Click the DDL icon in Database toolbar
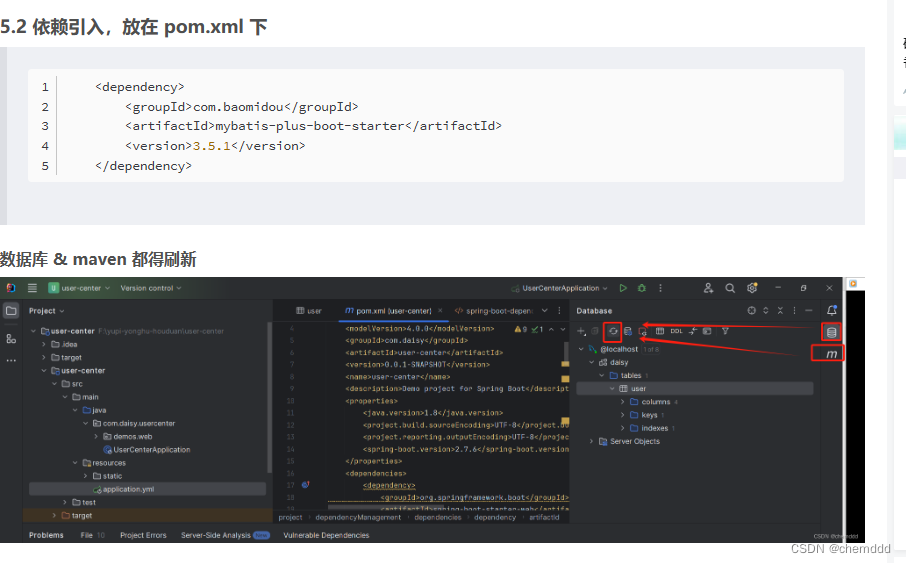This screenshot has width=906, height=563. point(677,331)
